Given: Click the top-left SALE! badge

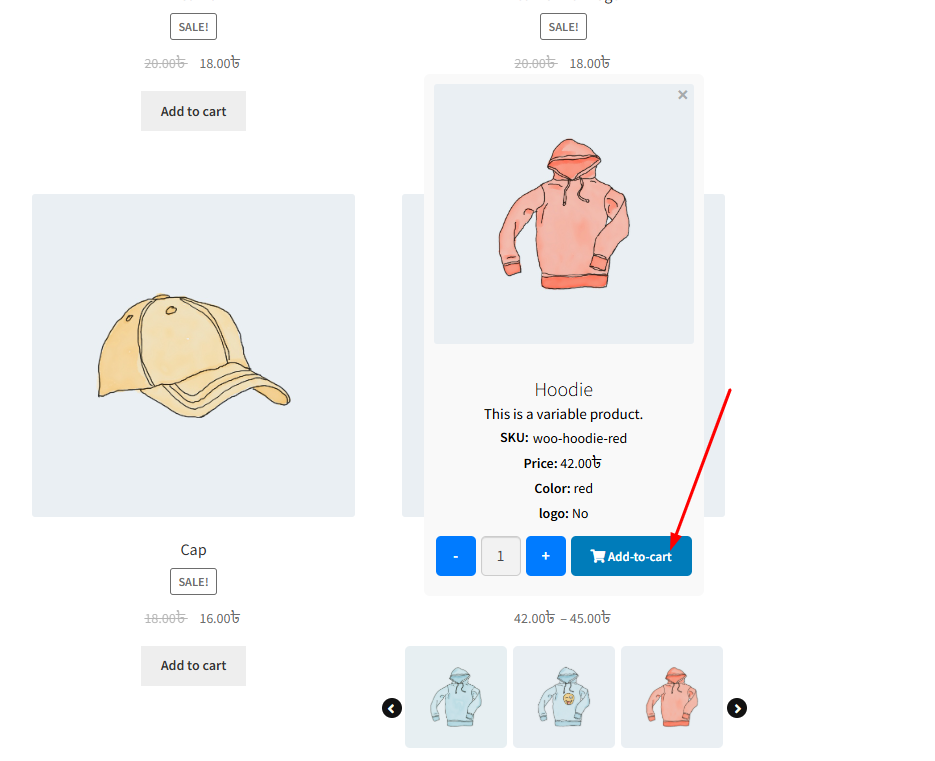Looking at the screenshot, I should [x=193, y=27].
